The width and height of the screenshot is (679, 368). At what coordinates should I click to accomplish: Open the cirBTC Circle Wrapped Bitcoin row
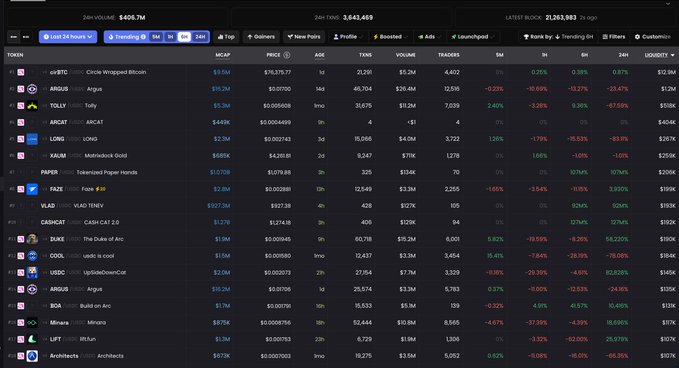pos(340,72)
